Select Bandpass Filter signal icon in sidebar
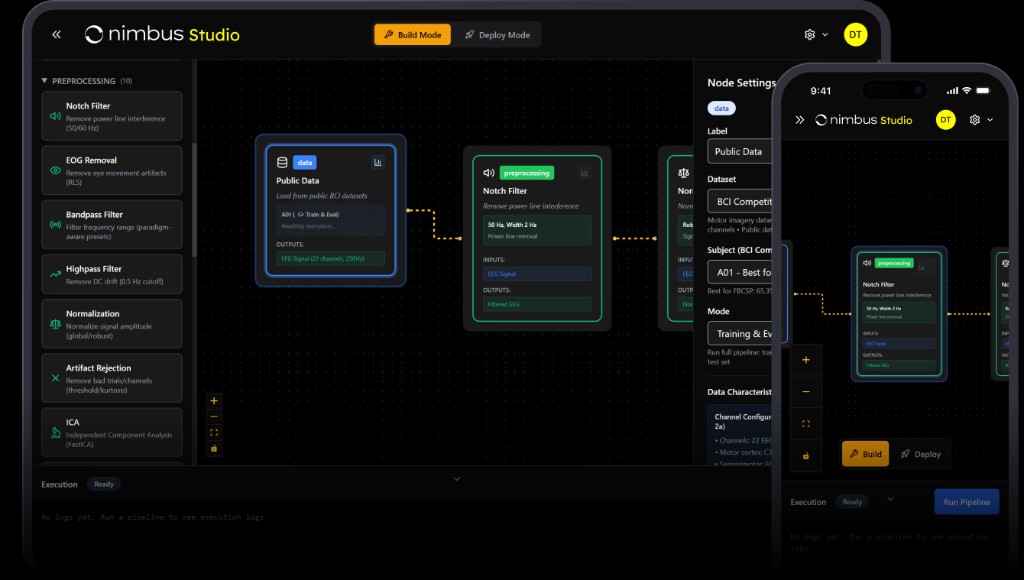 (55, 225)
